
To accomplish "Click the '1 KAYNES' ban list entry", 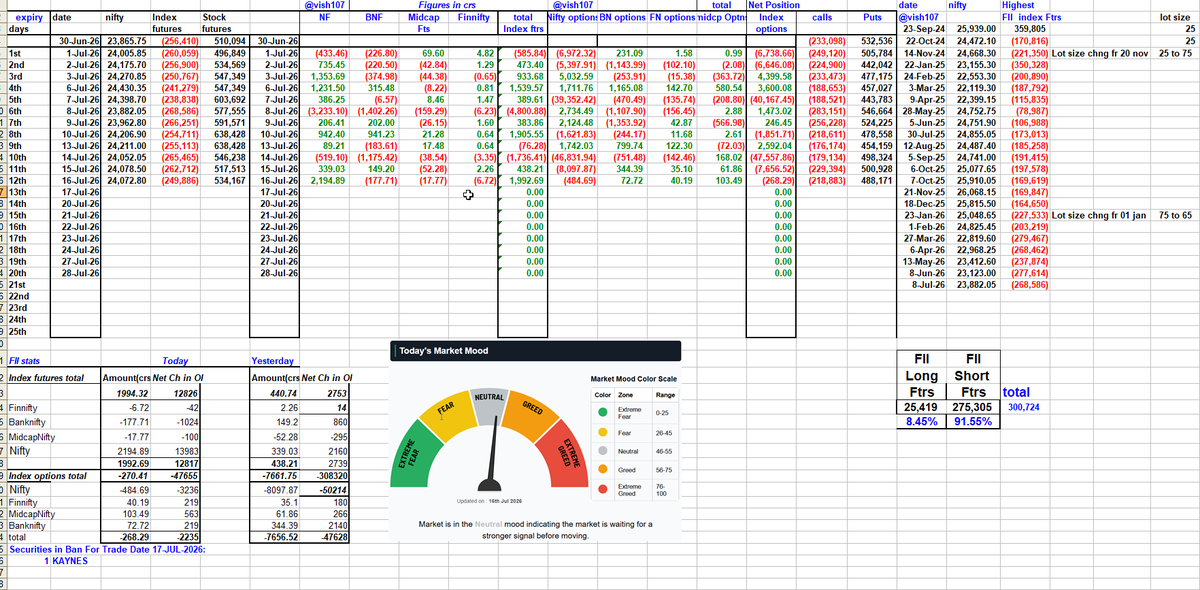I will (x=66, y=562).
